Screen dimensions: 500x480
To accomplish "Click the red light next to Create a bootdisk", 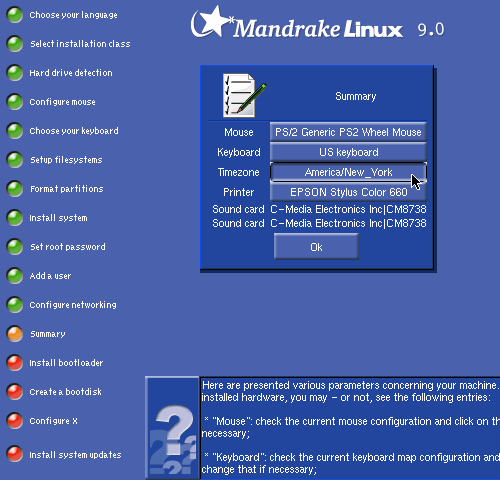I will point(15,392).
